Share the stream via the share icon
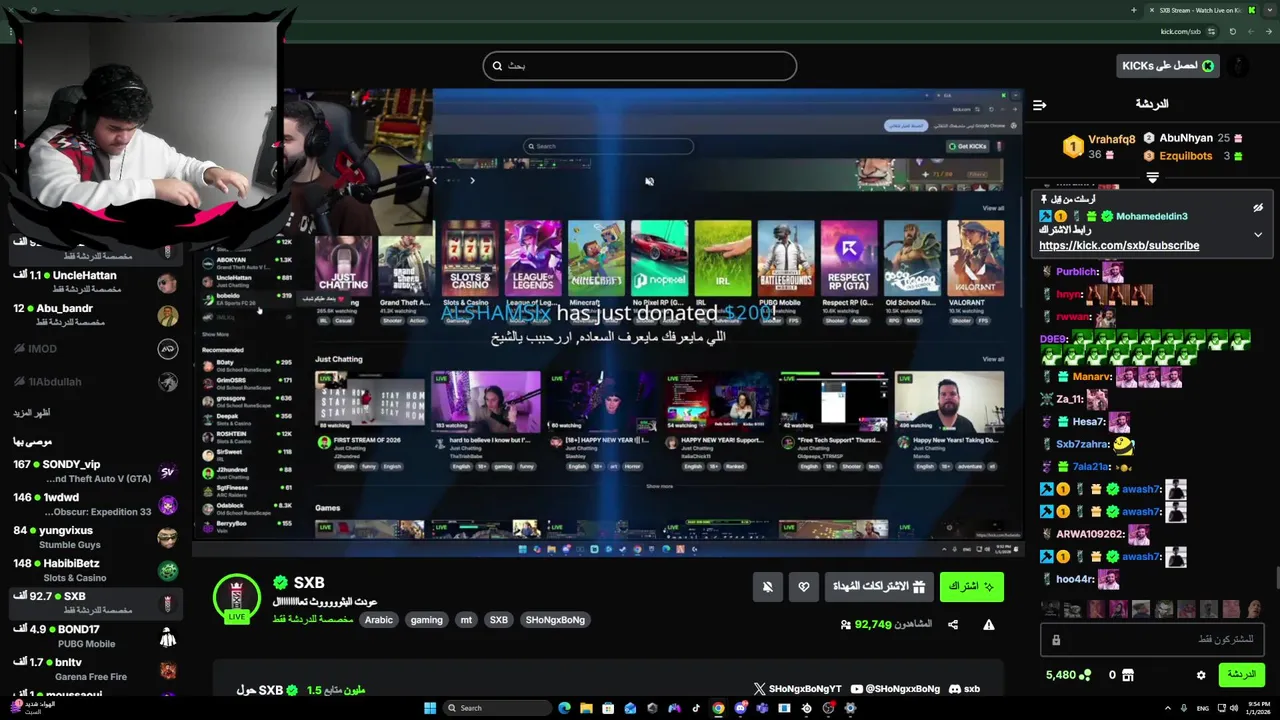1280x720 pixels. point(953,625)
